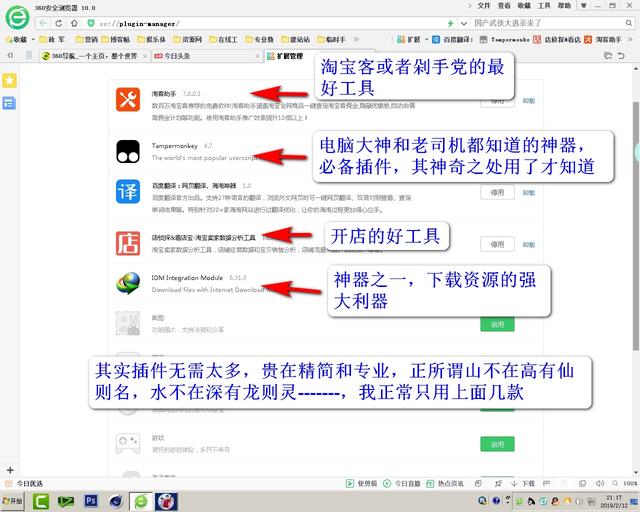
Task: Open 热点资讯 in the status bar
Action: click(x=445, y=483)
